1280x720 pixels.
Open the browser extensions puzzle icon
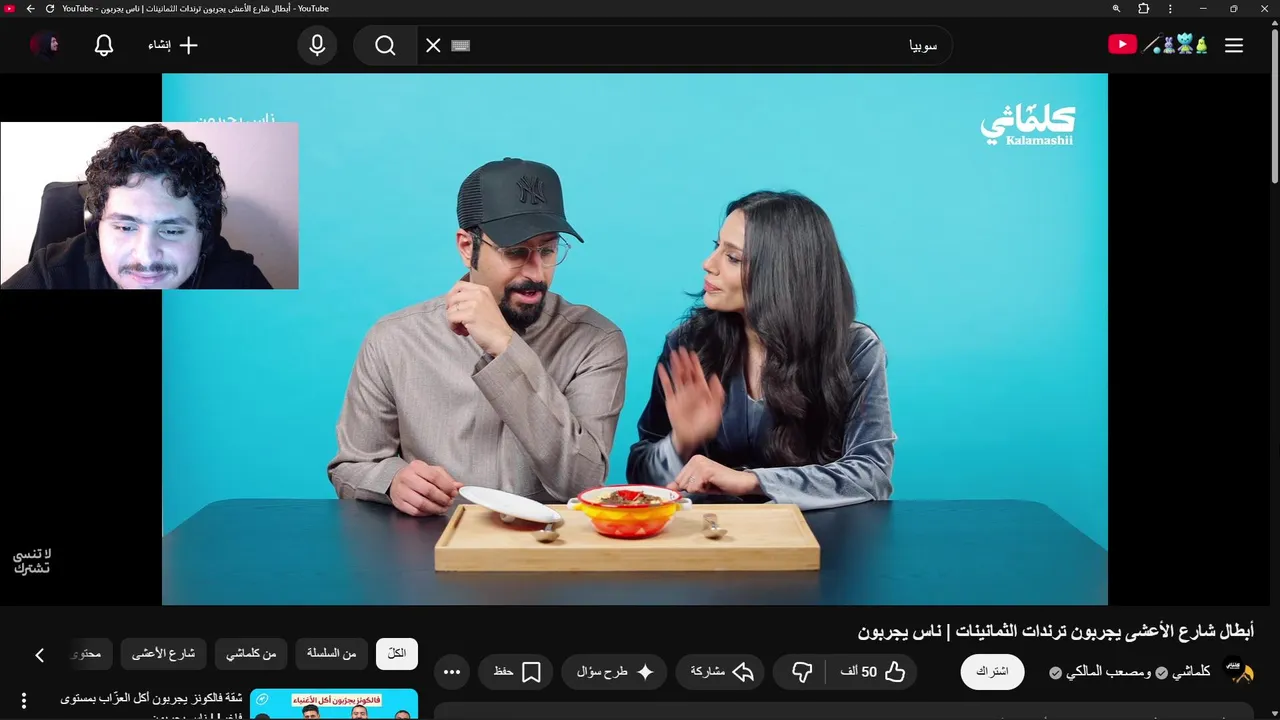(1144, 9)
